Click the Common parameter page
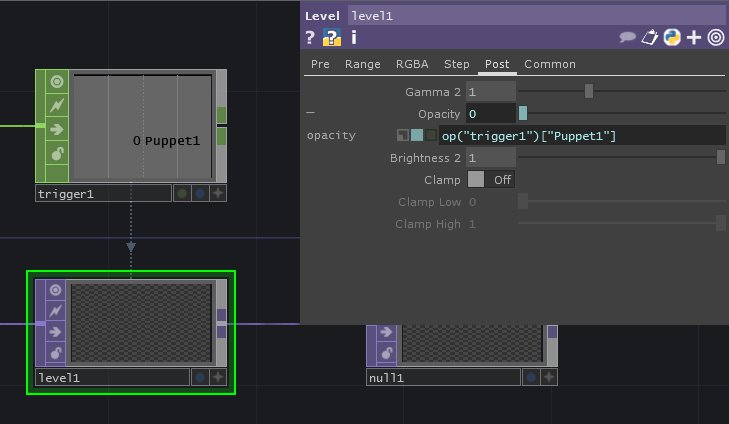This screenshot has width=729, height=424. pos(550,64)
